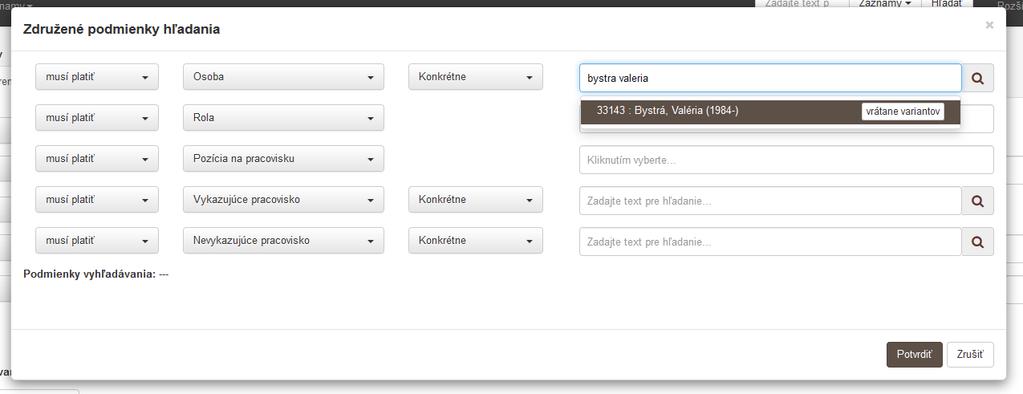1023x394 pixels.
Task: Confirm conditions with Potvrdiť button
Action: 914,355
